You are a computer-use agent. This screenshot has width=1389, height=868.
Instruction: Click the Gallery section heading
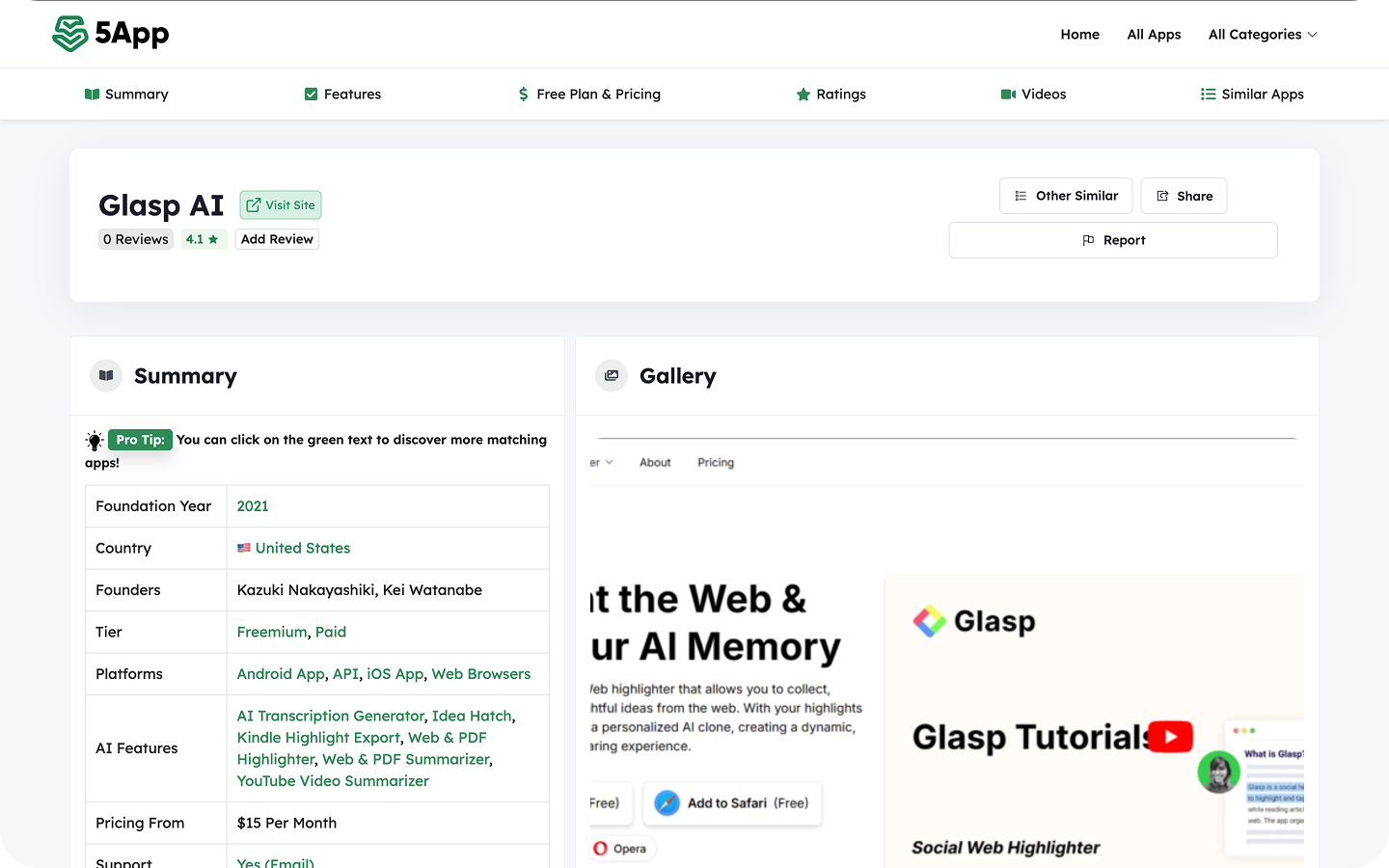coord(678,376)
